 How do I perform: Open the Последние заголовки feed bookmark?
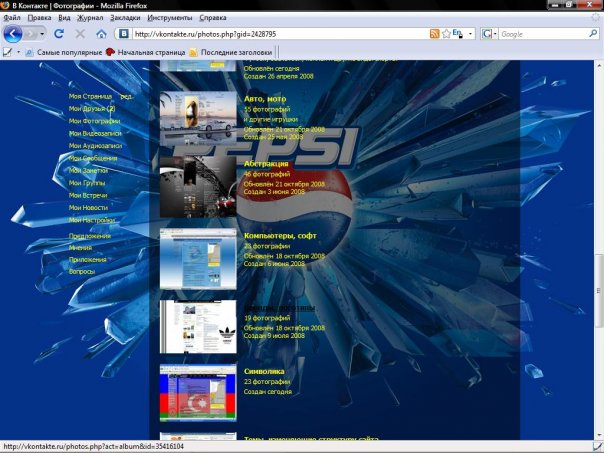(231, 52)
